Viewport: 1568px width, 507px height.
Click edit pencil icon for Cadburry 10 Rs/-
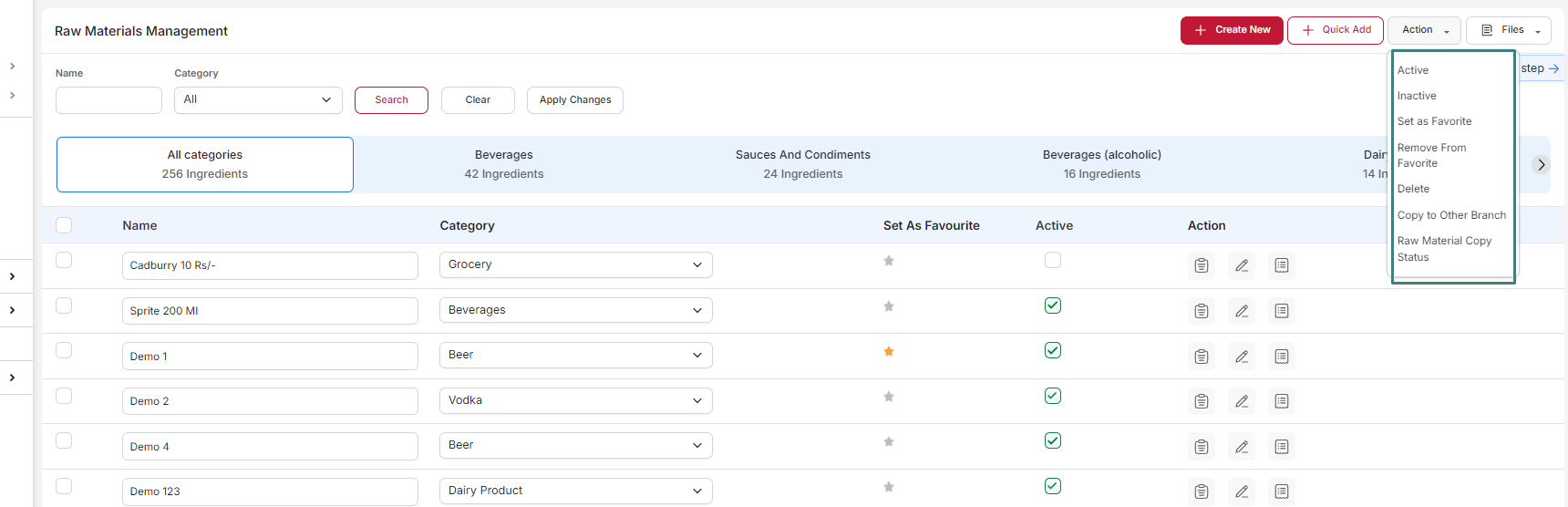pos(1242,265)
